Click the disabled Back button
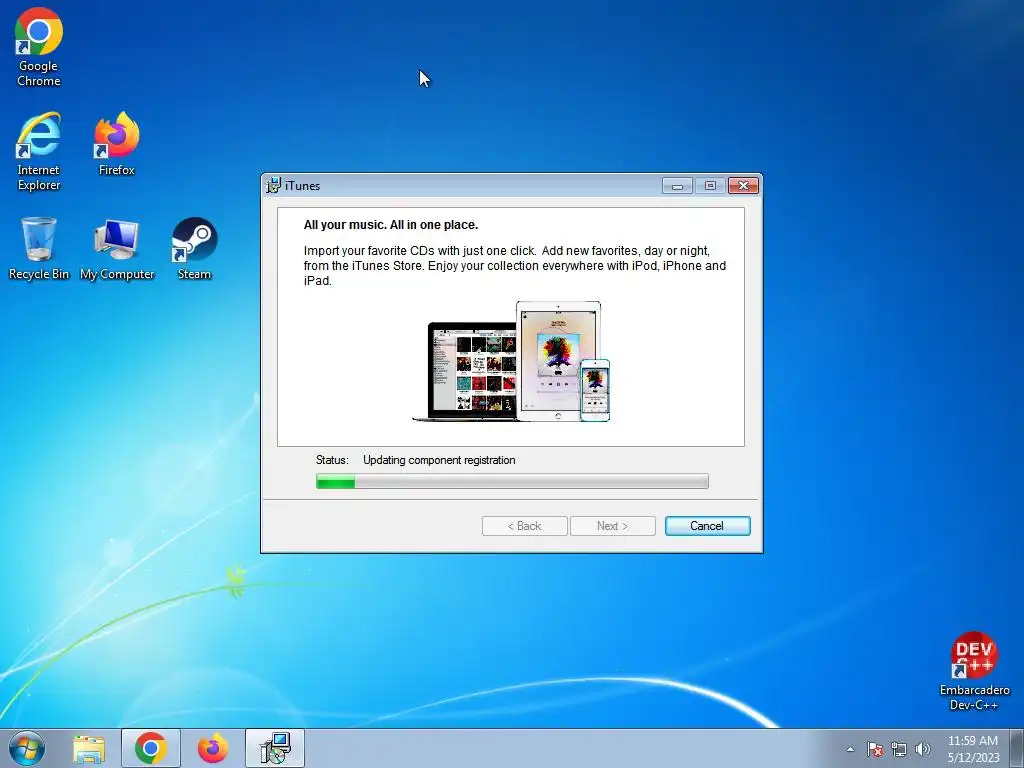This screenshot has height=768, width=1024. pos(524,526)
